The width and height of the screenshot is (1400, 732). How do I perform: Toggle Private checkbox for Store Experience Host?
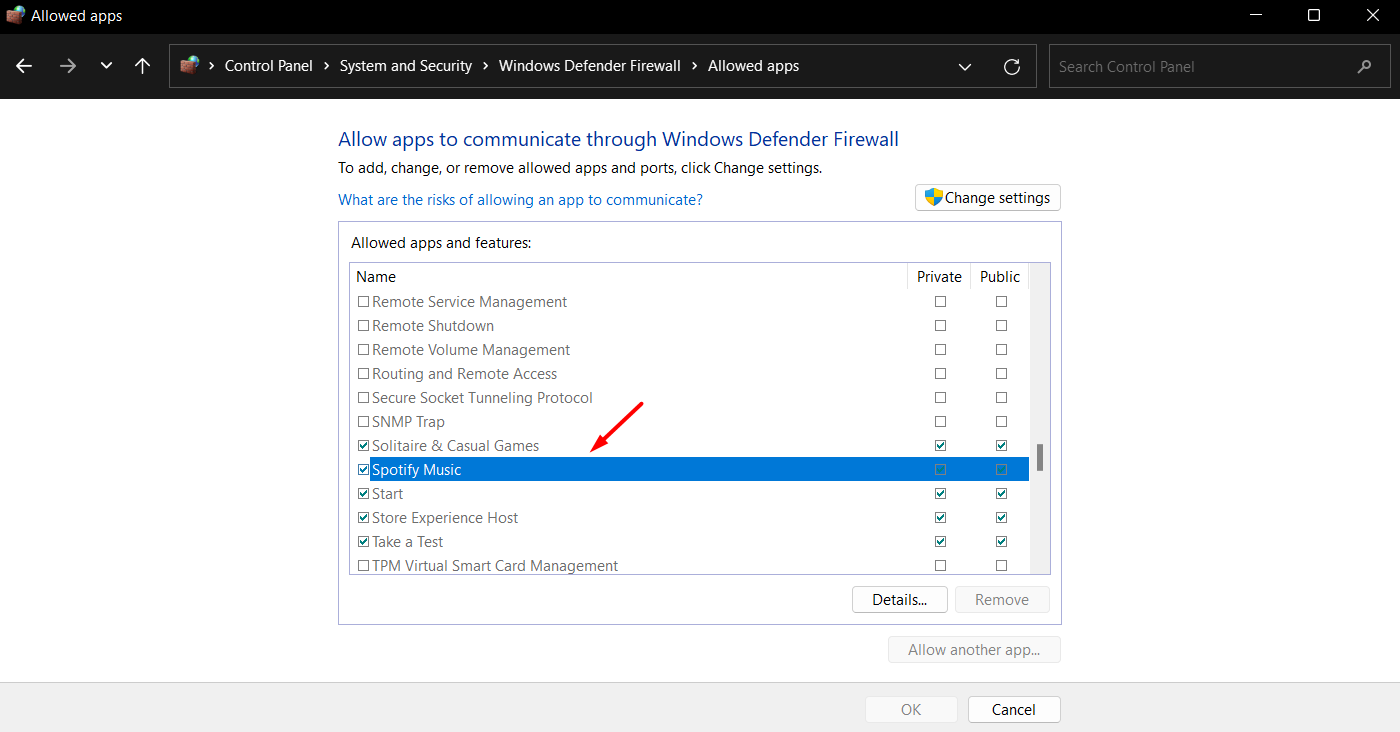tap(940, 518)
